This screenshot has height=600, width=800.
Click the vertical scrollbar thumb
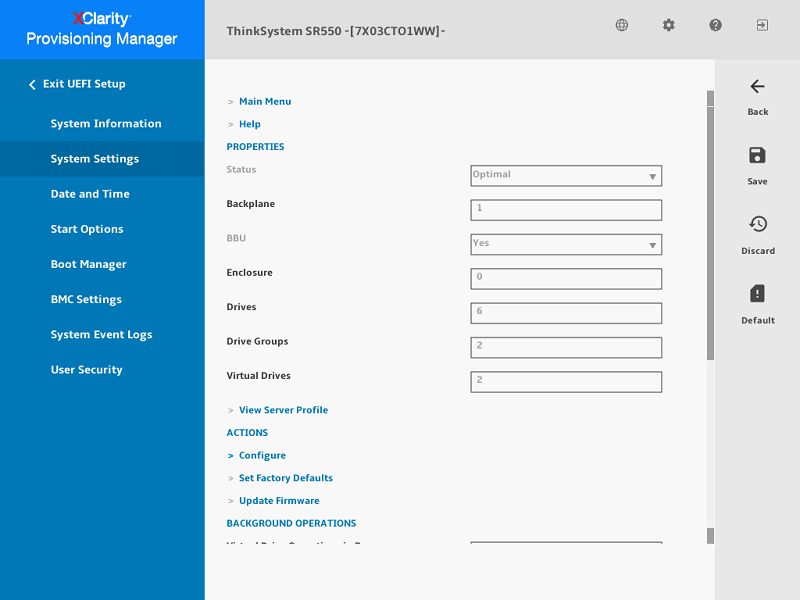pyautogui.click(x=710, y=233)
